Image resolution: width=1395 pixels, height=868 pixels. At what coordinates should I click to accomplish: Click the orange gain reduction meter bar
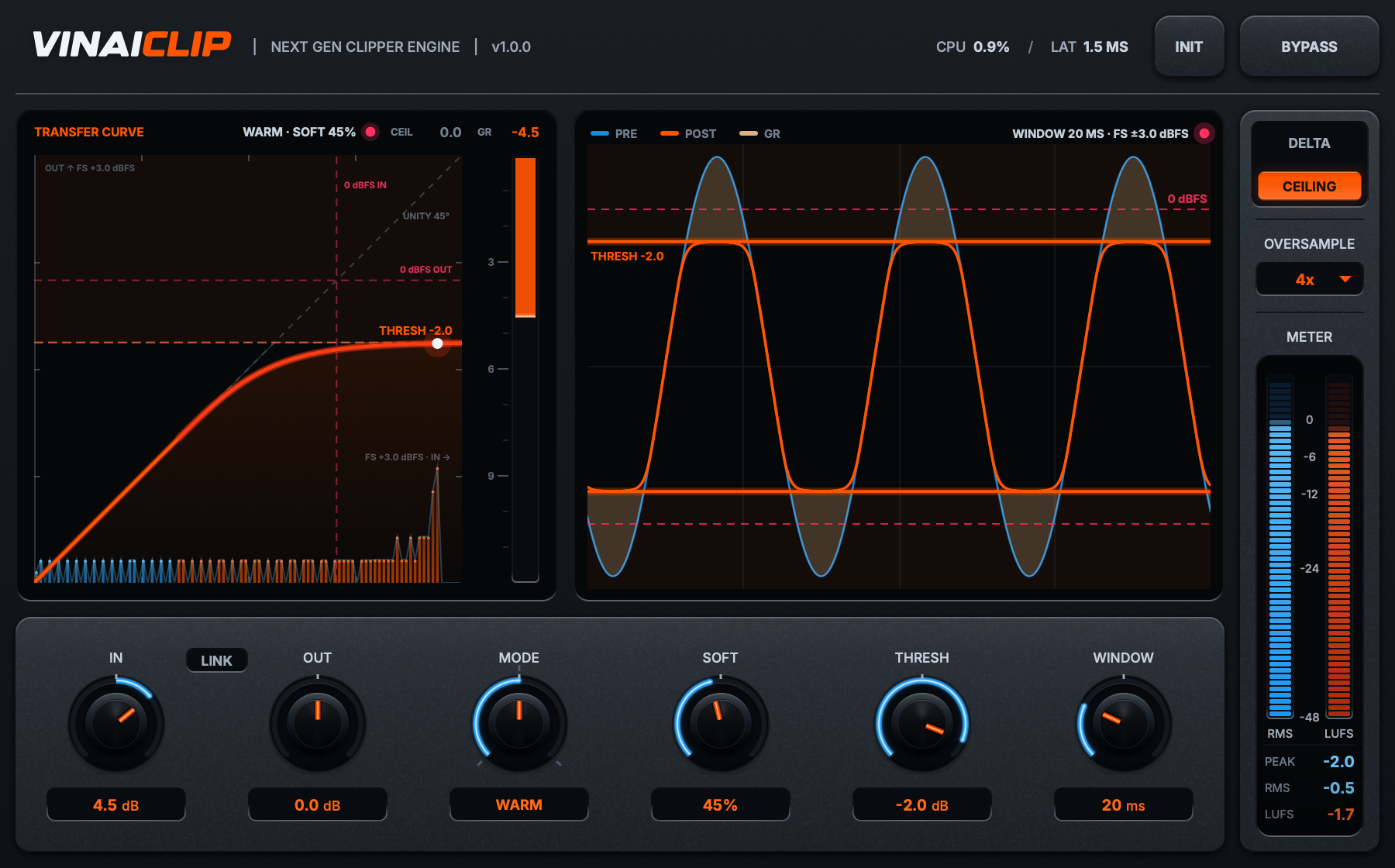(525, 237)
